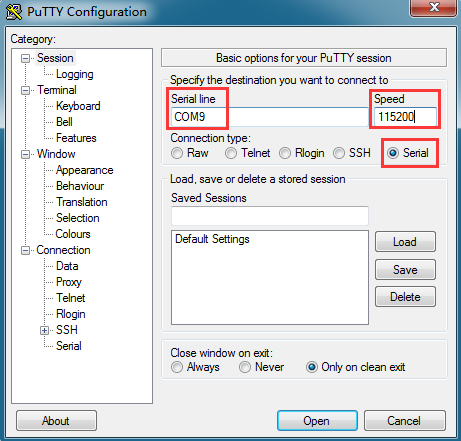461x441 pixels.
Task: Open the Serial category in tree
Action: (x=69, y=346)
